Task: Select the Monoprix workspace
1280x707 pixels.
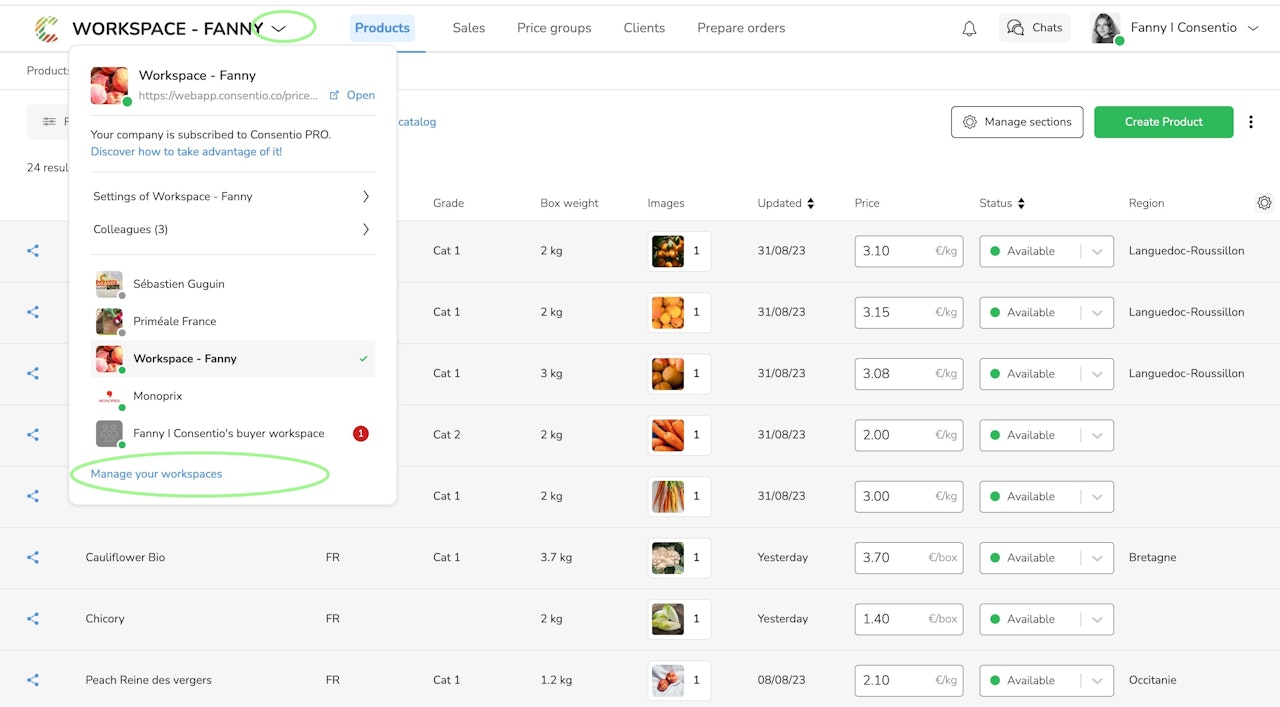Action: pos(158,396)
